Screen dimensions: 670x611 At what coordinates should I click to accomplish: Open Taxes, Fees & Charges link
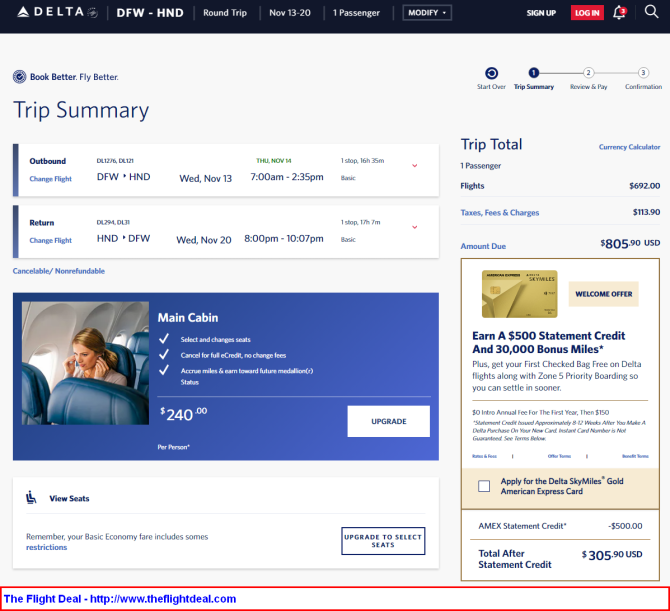point(500,213)
